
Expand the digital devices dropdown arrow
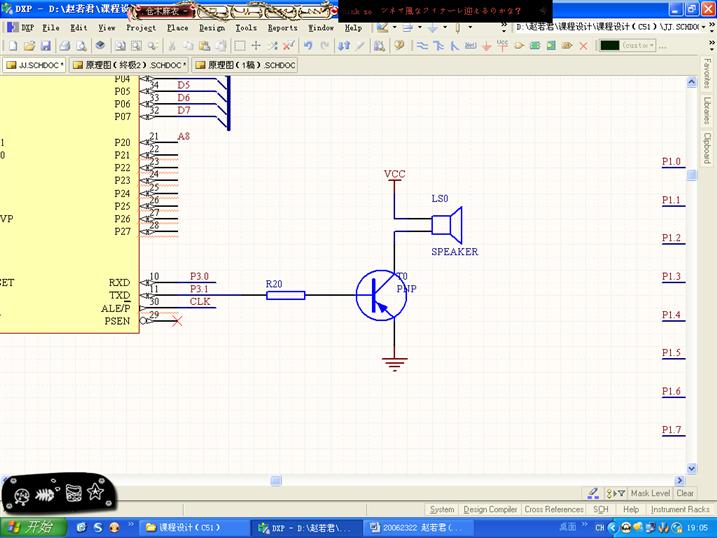(x=470, y=27)
